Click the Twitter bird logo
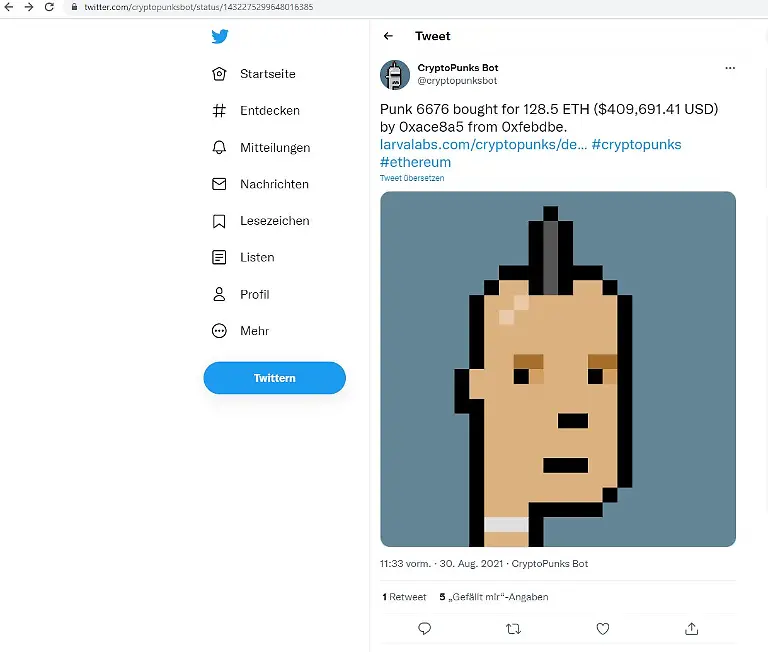This screenshot has width=768, height=652. [220, 37]
